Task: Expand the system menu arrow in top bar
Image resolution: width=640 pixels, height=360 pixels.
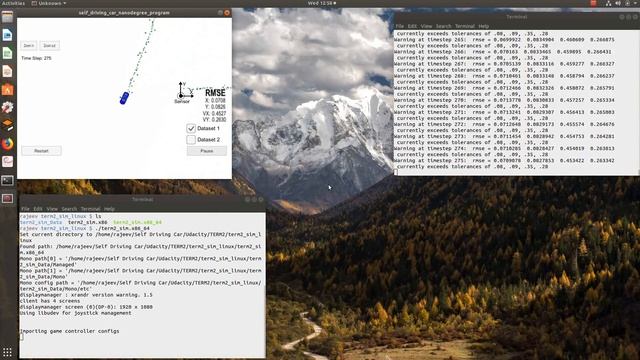Action: coord(635,3)
